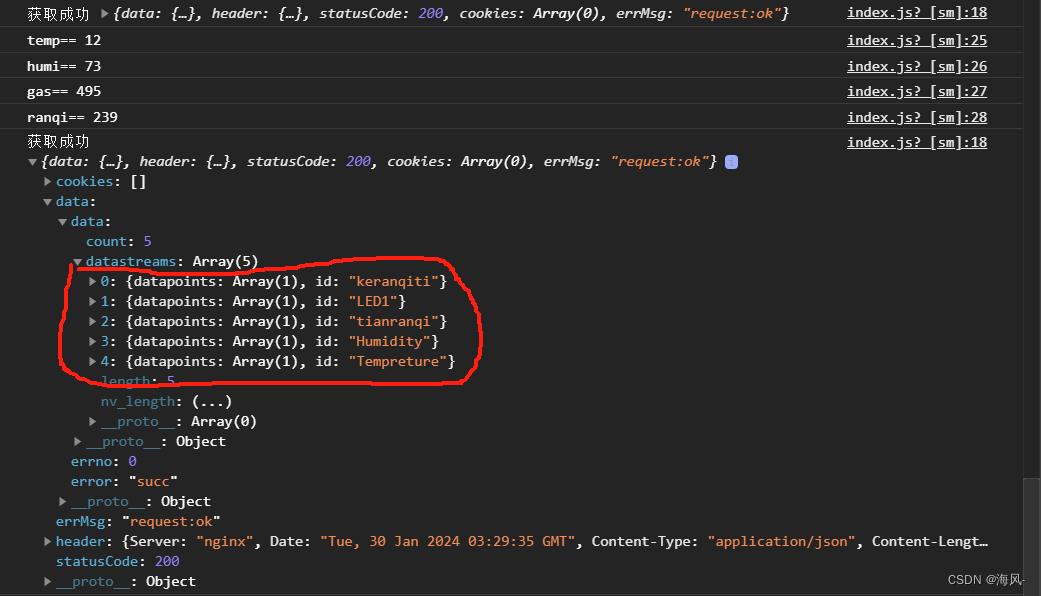Screen dimensions: 1041x596
Task: Open source link index.js? [sm]:25
Action: (916, 40)
